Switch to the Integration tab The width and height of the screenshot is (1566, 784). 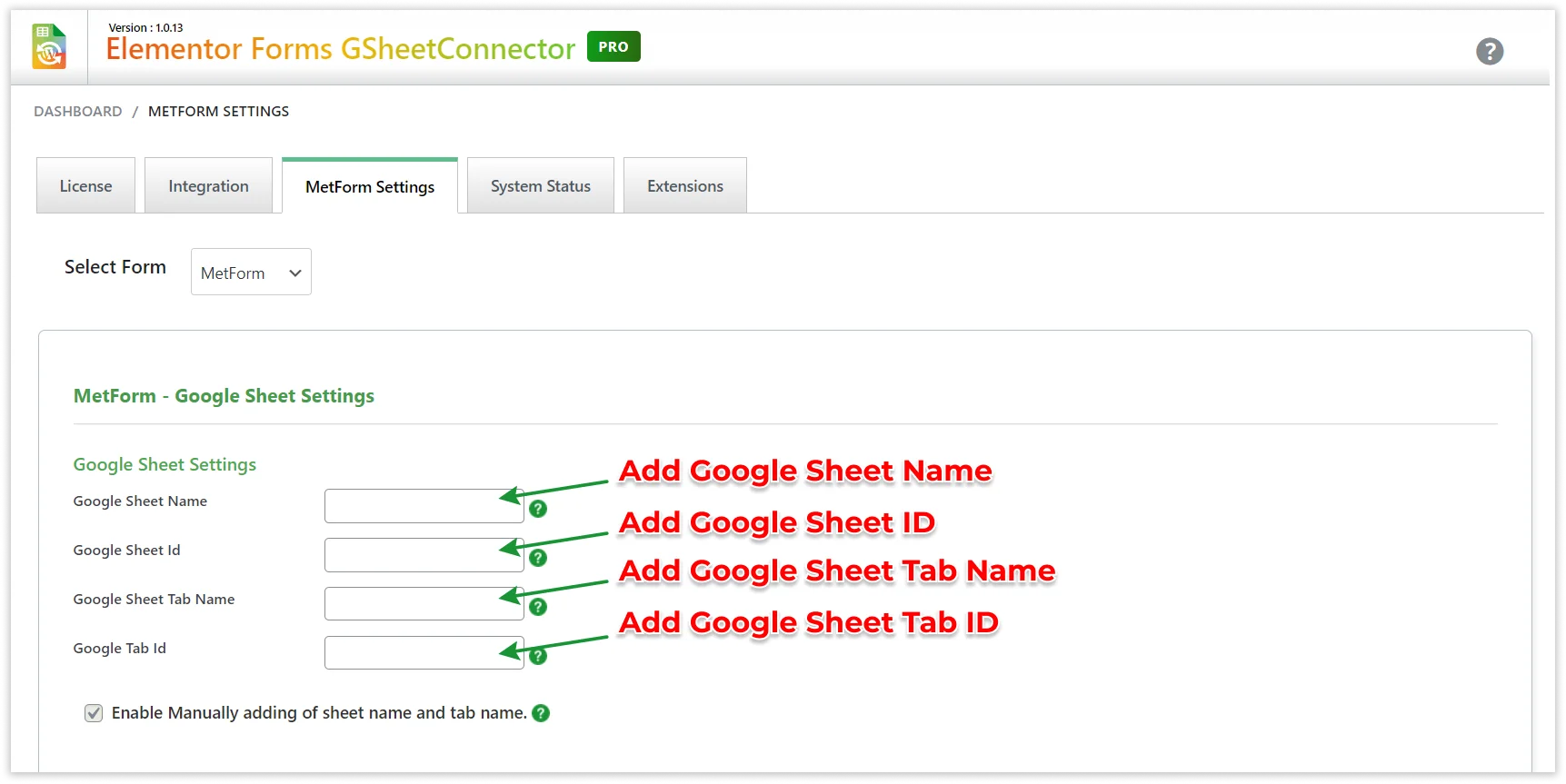coord(208,186)
